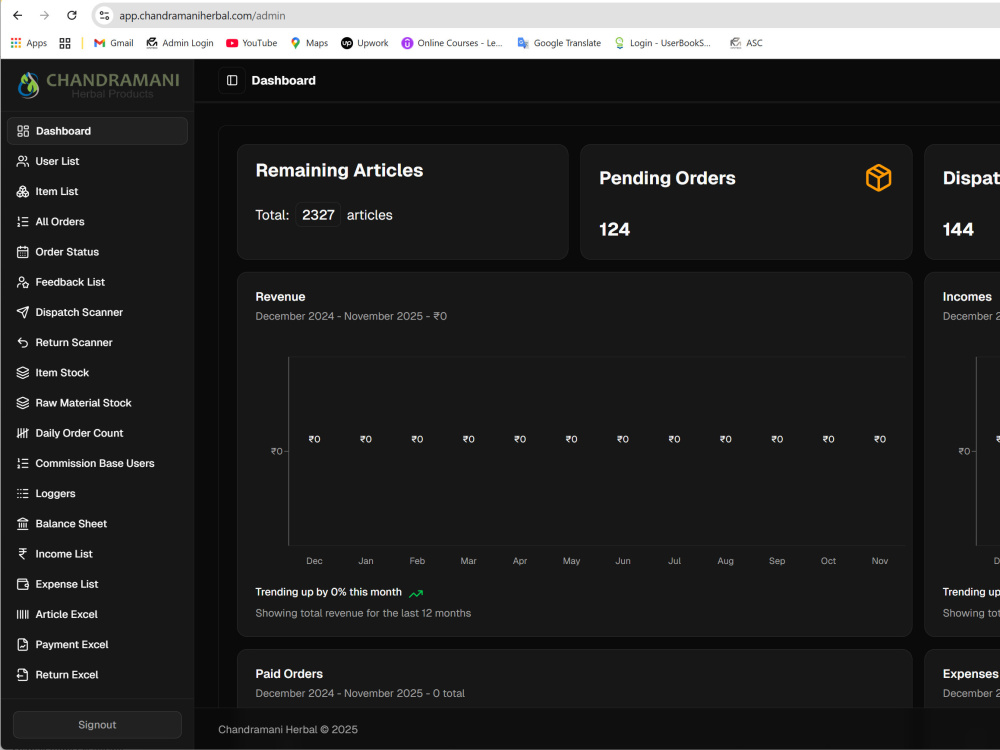1000x750 pixels.
Task: Click the Incomes chart heading
Action: (967, 297)
